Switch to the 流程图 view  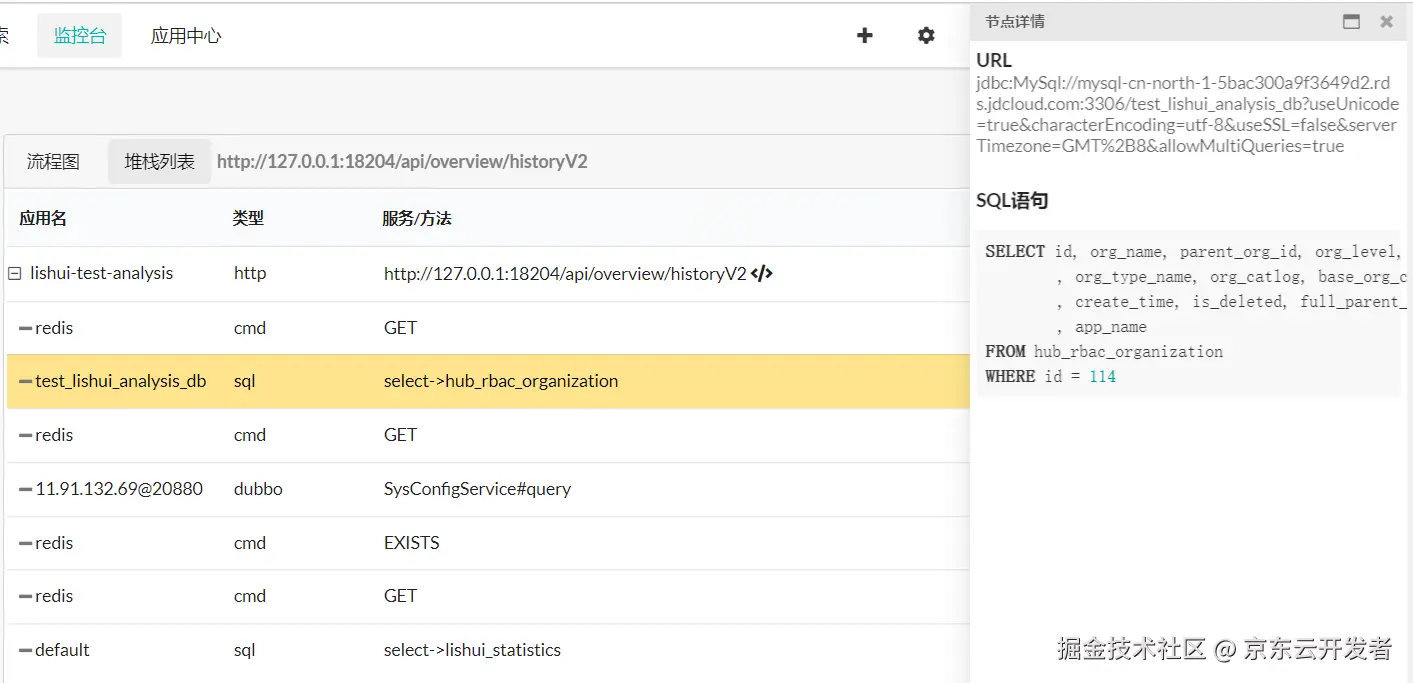tap(53, 162)
